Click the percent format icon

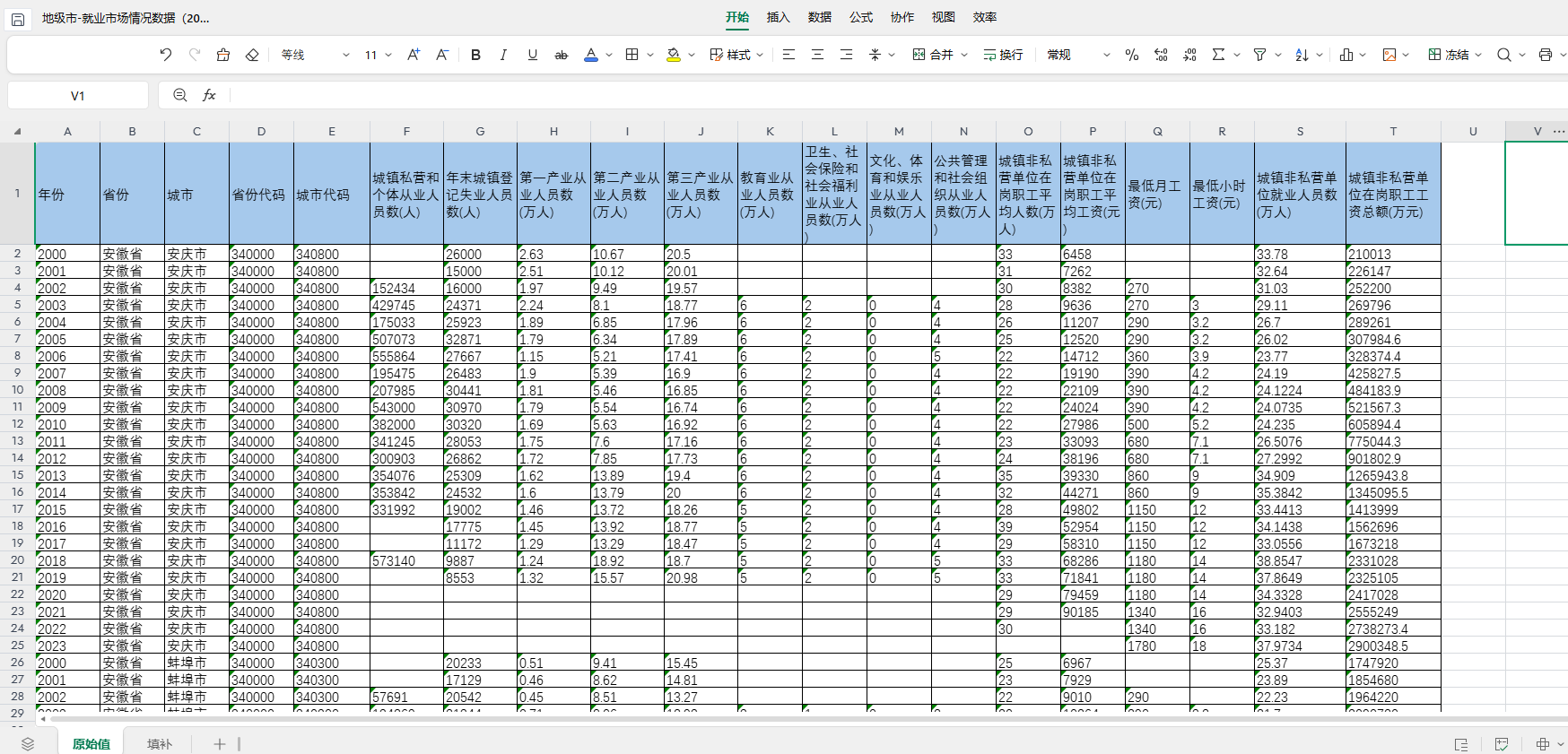pos(1132,55)
